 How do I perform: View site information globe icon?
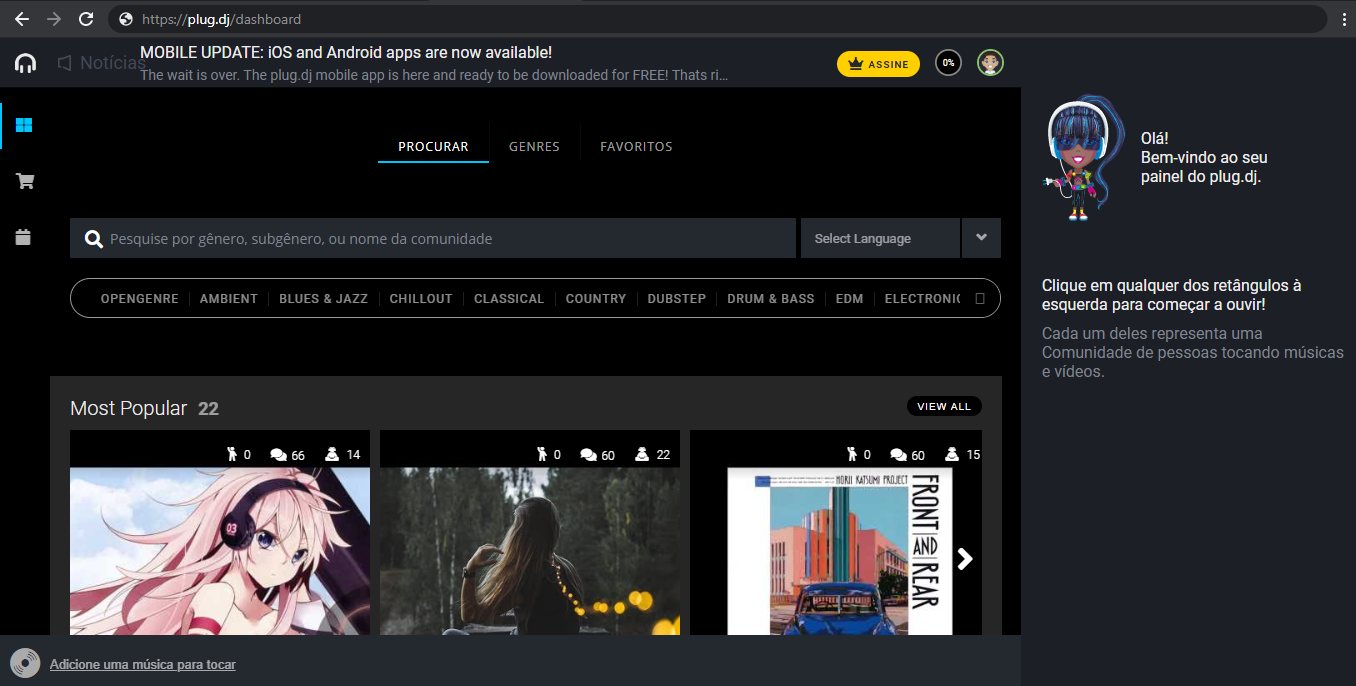point(126,19)
